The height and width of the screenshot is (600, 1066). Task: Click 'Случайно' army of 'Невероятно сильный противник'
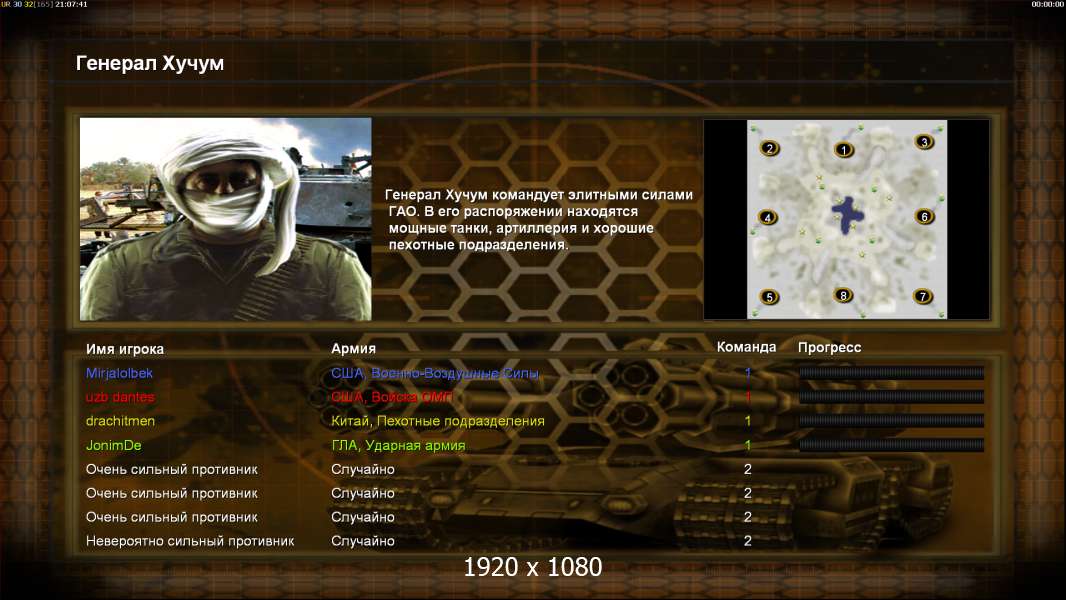363,542
